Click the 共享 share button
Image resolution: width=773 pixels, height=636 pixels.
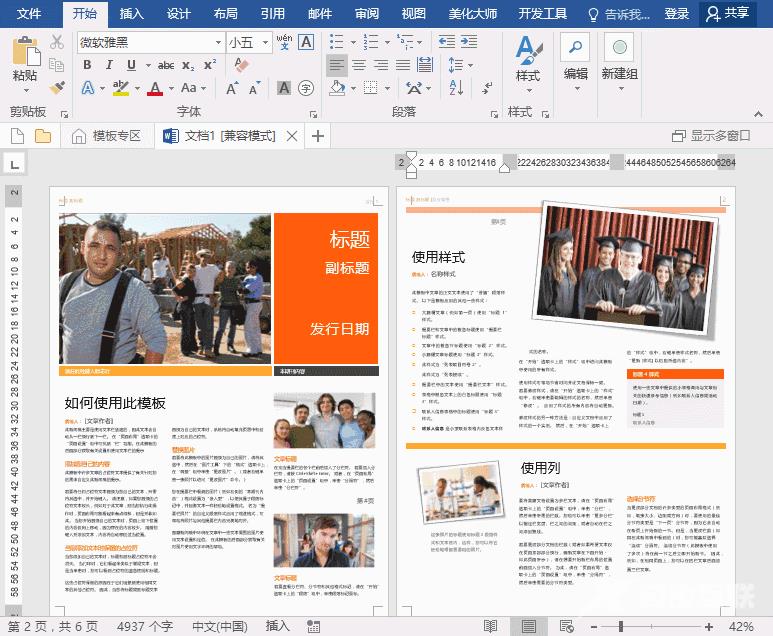click(x=728, y=13)
